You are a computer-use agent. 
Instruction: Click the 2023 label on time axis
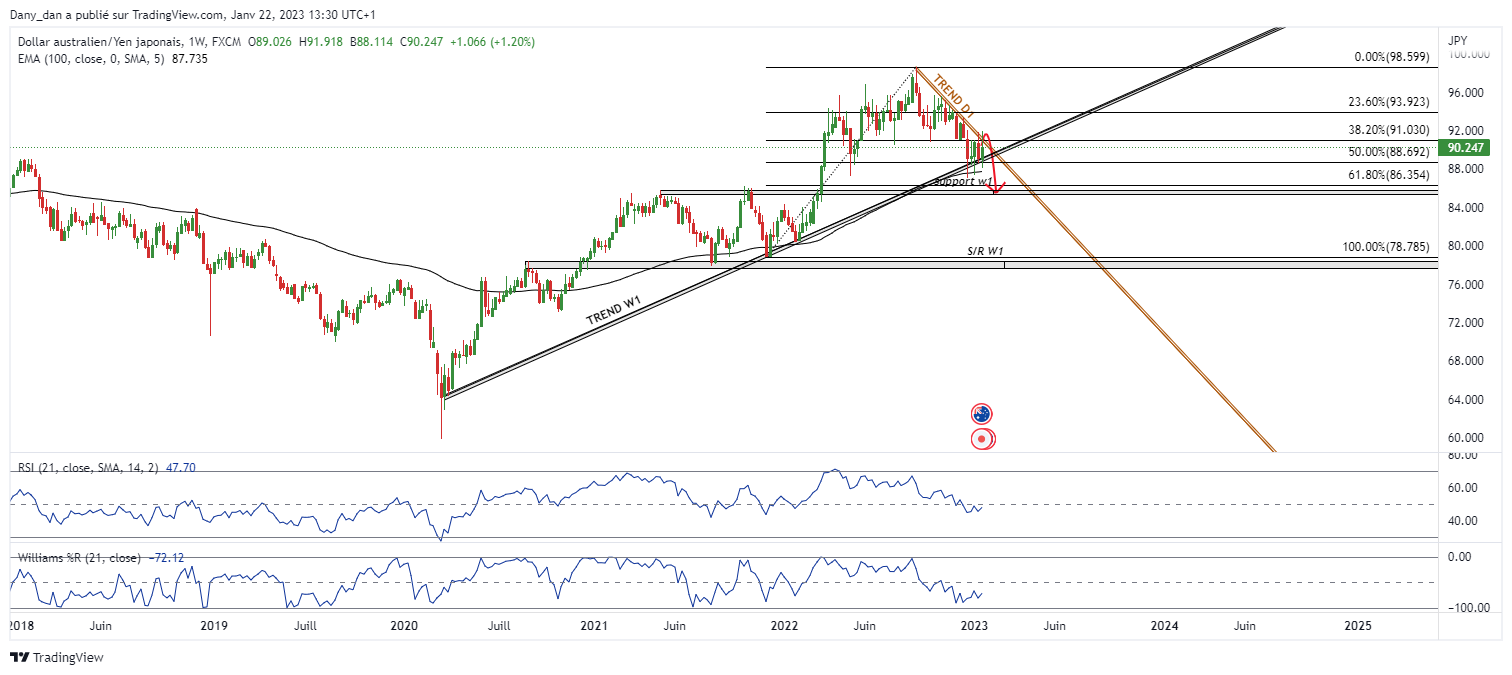click(974, 626)
